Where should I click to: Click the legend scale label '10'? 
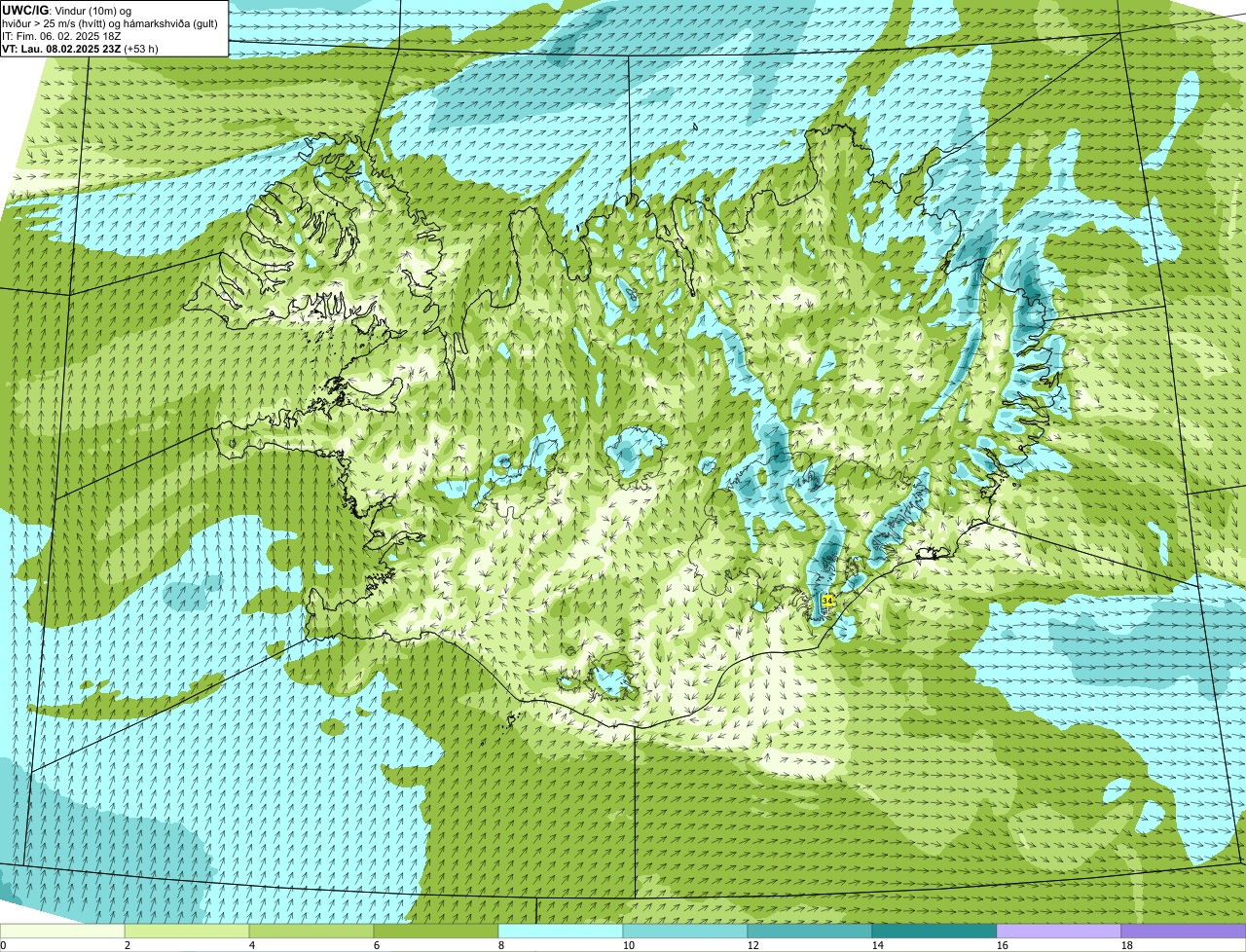pos(629,945)
